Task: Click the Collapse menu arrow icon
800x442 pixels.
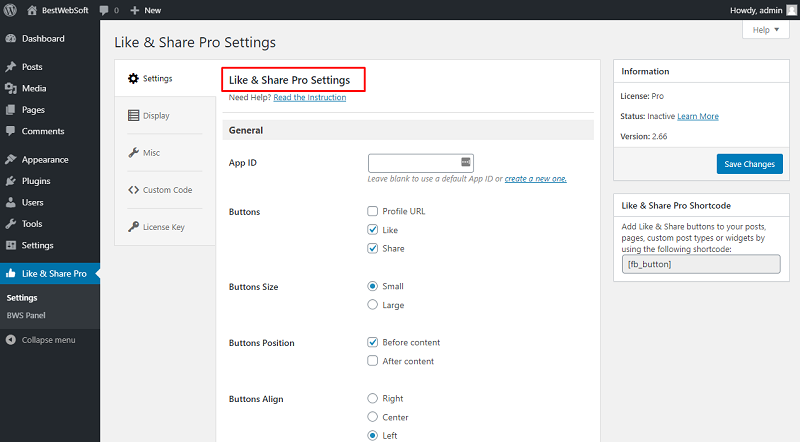Action: coord(11,339)
